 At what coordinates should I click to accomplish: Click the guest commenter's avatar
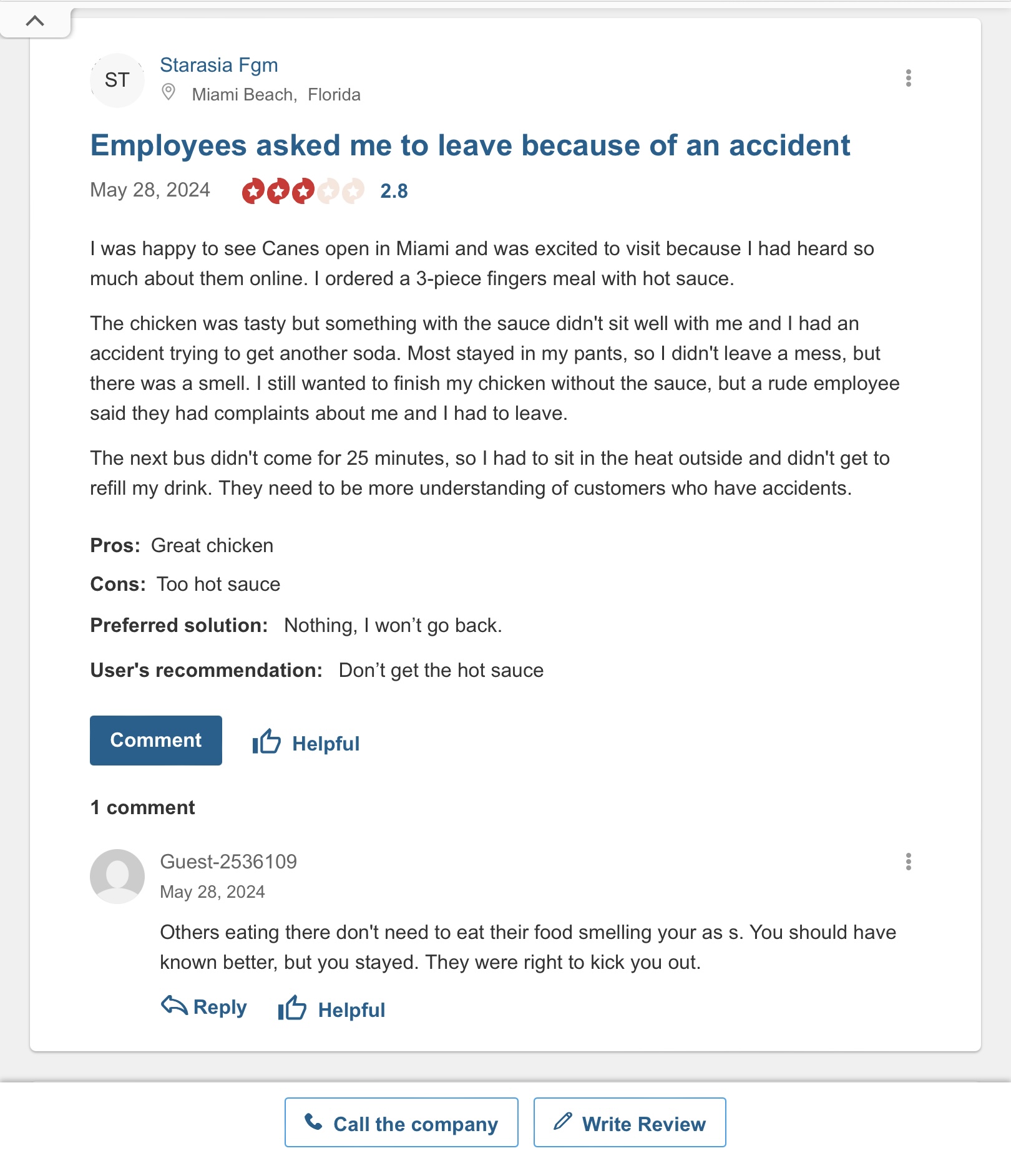pos(117,876)
